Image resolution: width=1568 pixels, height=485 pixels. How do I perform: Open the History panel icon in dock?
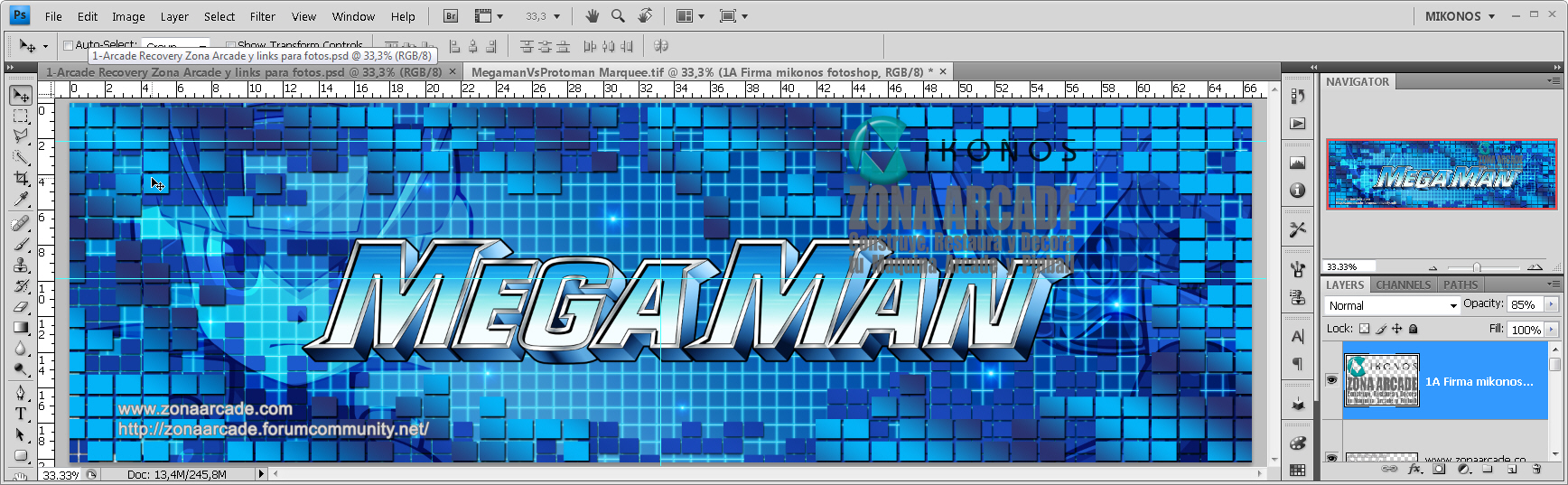pyautogui.click(x=1298, y=96)
